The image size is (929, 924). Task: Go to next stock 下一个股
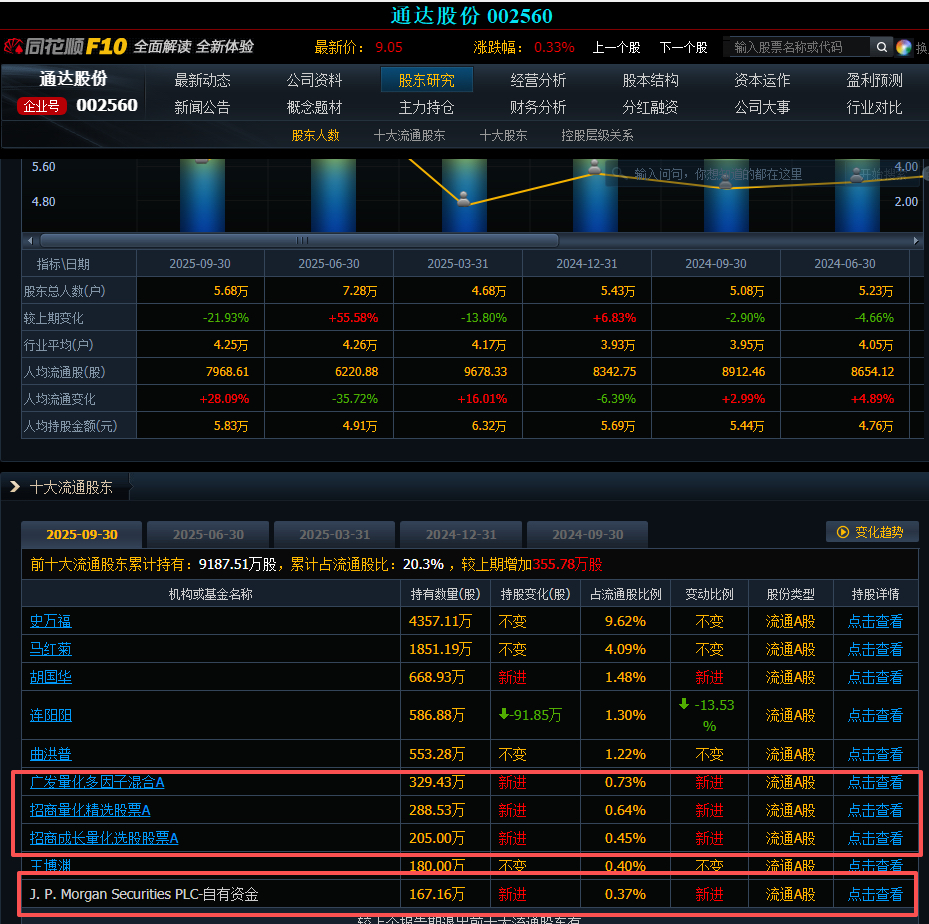(x=683, y=47)
